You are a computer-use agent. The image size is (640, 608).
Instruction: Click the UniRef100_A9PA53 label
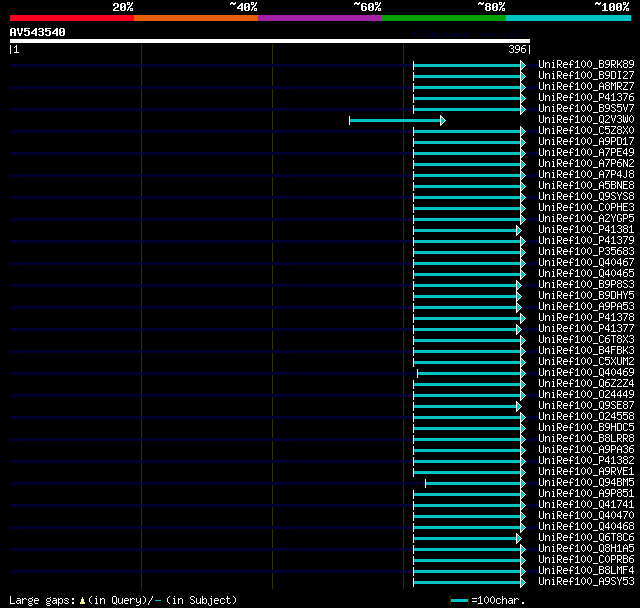click(586, 307)
